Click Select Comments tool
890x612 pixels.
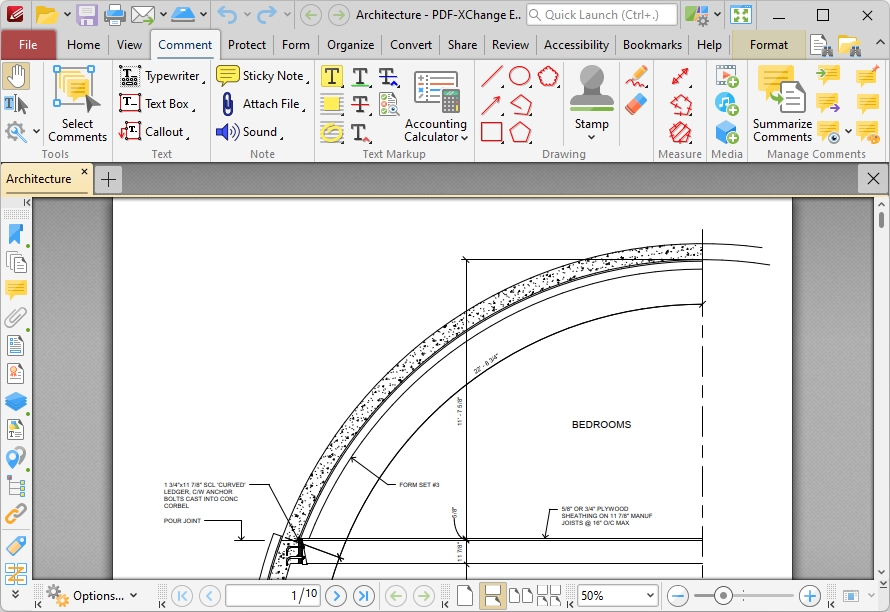tap(77, 103)
